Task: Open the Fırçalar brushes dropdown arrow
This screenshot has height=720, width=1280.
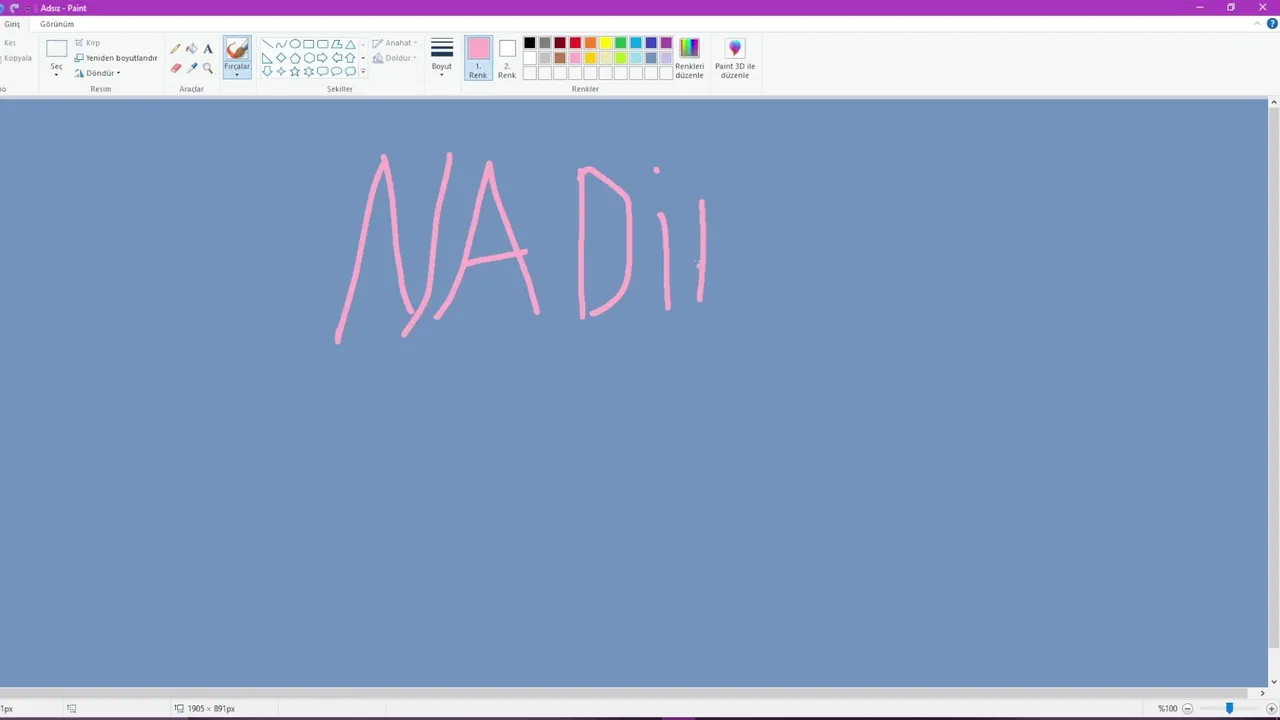Action: tap(237, 74)
